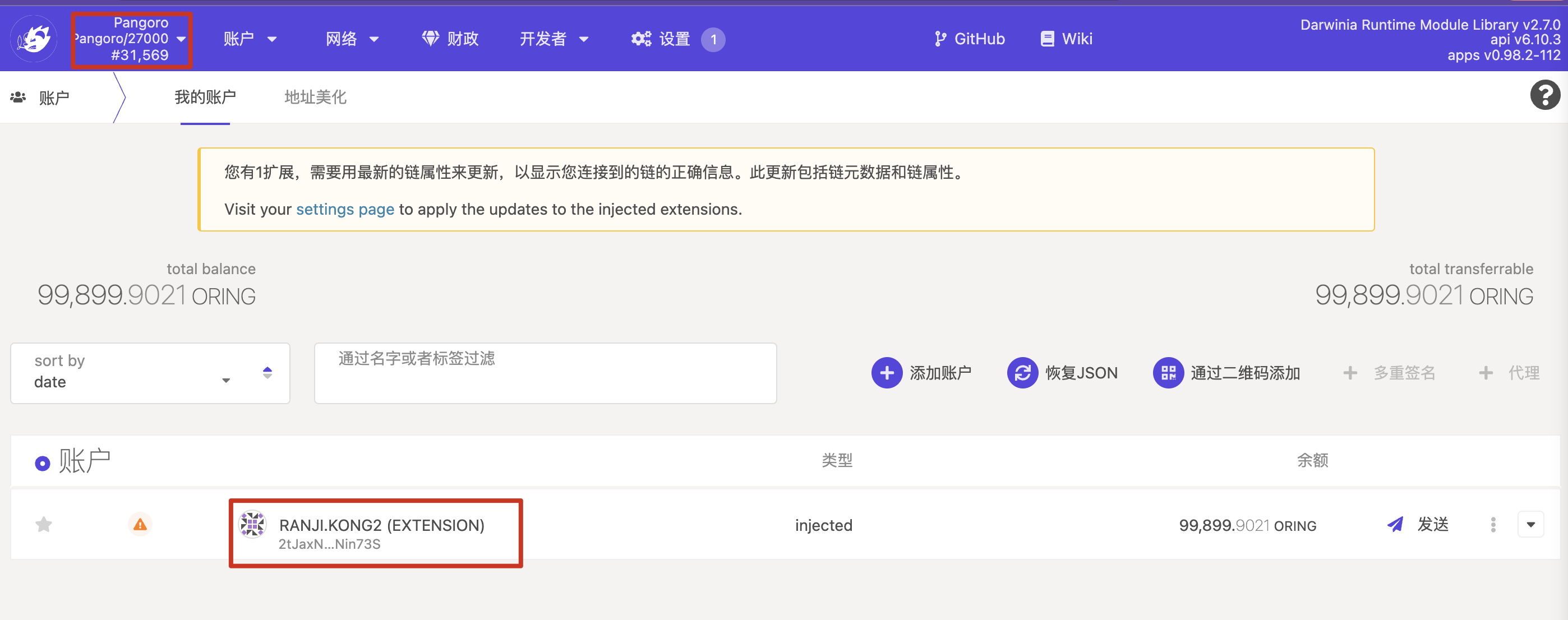Click the address 2tJaxN...Nin73S
Screen dimensions: 1568x620
pyautogui.click(x=329, y=544)
